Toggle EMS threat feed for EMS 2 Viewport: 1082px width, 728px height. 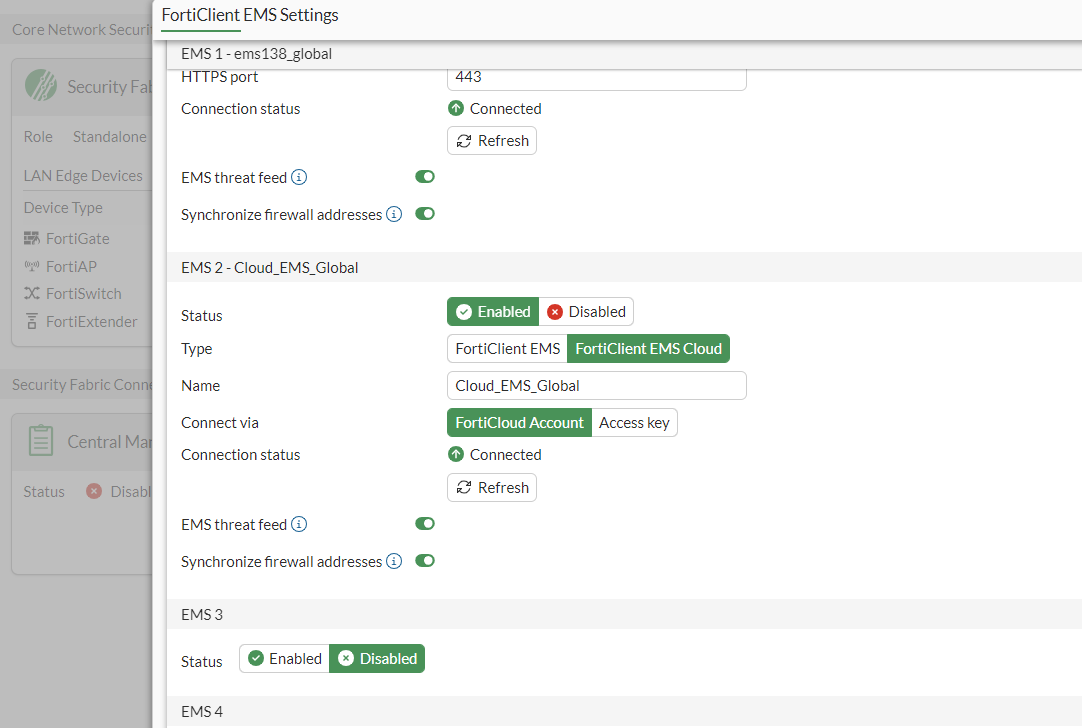pos(425,523)
